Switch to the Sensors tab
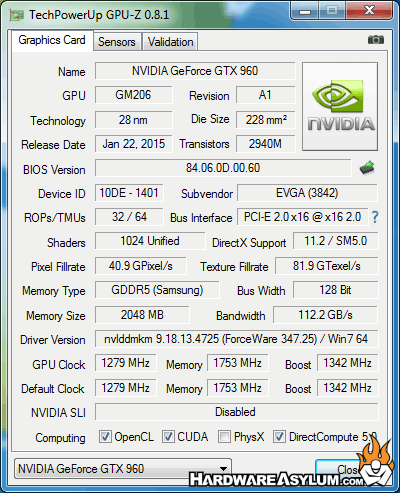Screen dimensions: 400x493 pos(117,42)
